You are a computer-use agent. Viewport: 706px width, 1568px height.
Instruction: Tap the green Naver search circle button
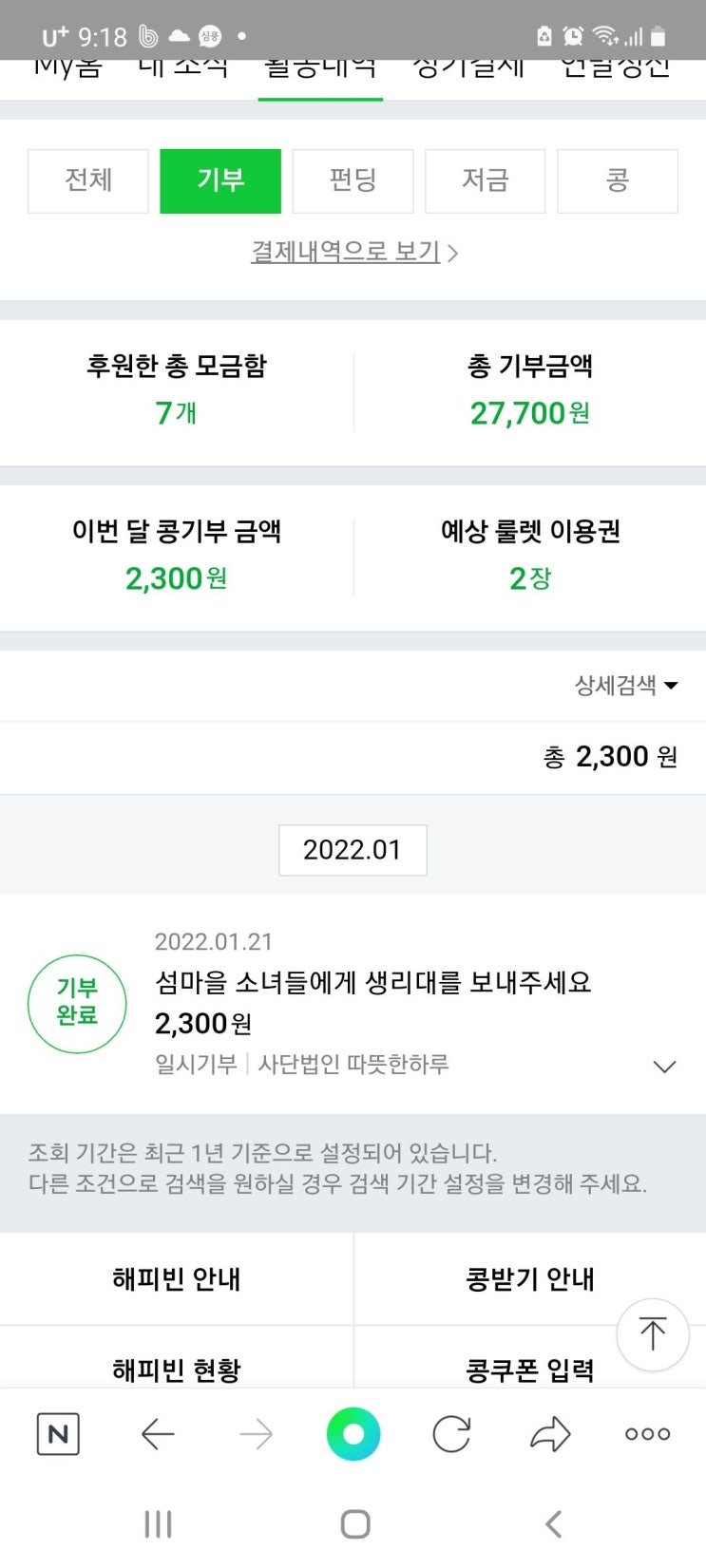(353, 1433)
